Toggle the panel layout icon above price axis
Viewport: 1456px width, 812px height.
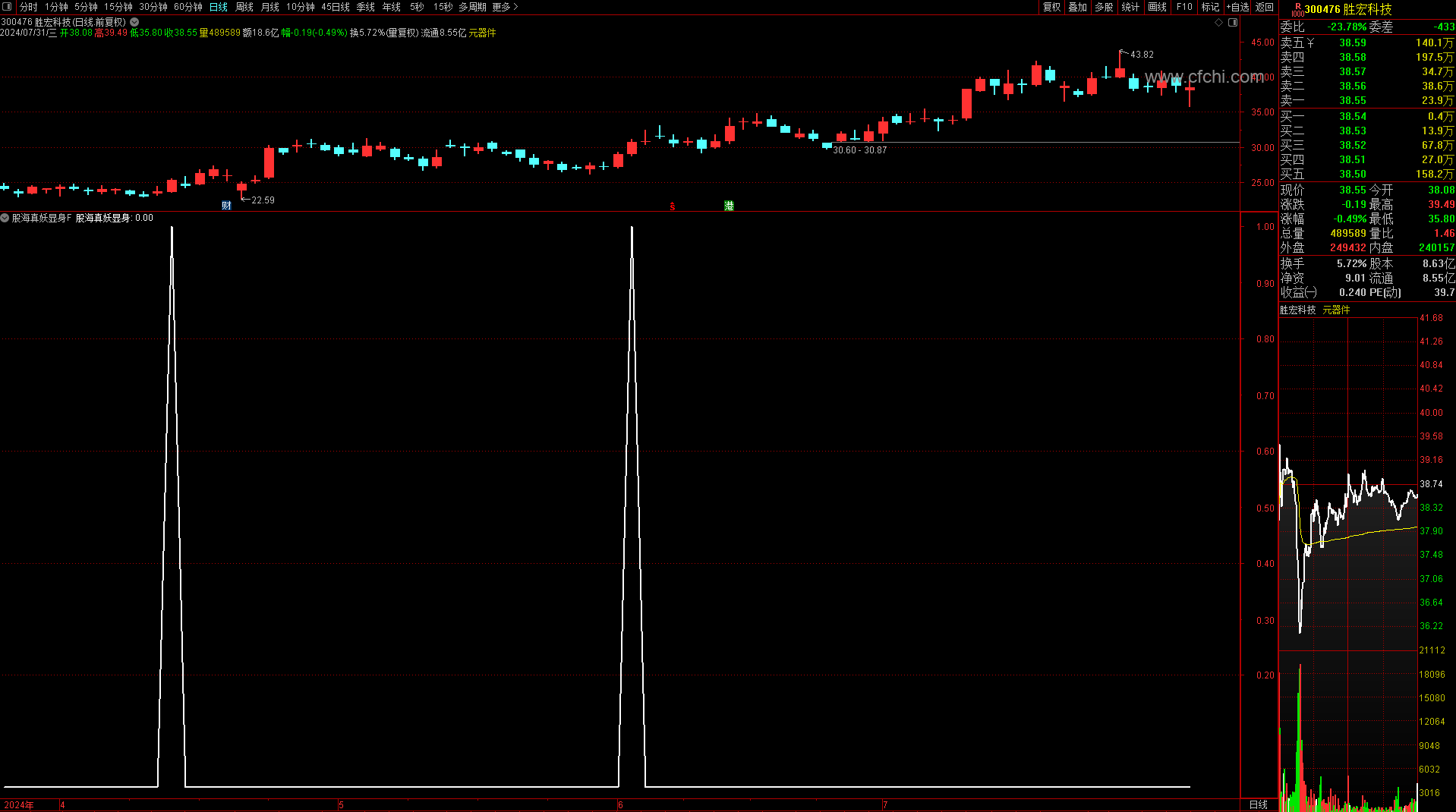pos(1233,23)
